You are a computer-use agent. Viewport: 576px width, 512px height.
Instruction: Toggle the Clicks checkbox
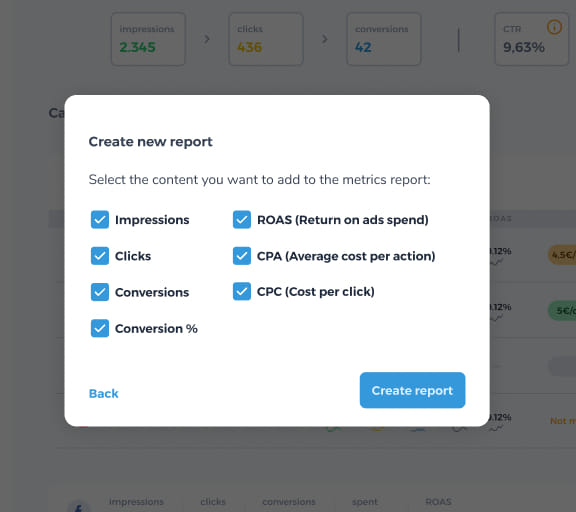(x=100, y=256)
